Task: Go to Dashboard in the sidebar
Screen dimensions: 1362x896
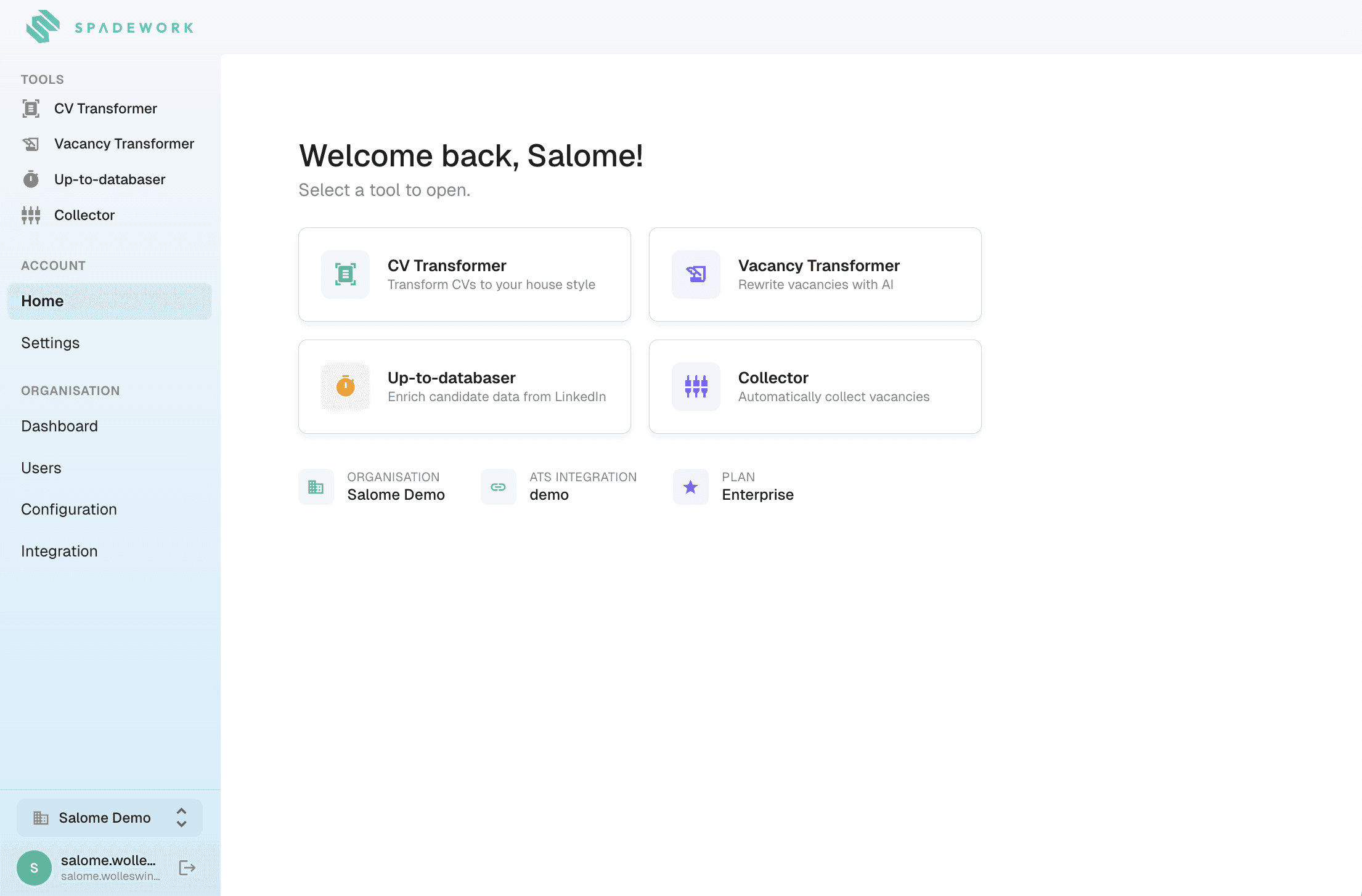Action: (59, 426)
